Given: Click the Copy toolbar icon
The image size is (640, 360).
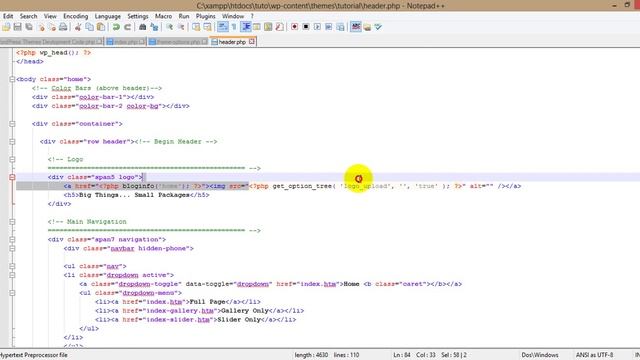Looking at the screenshot, I should [x=89, y=27].
